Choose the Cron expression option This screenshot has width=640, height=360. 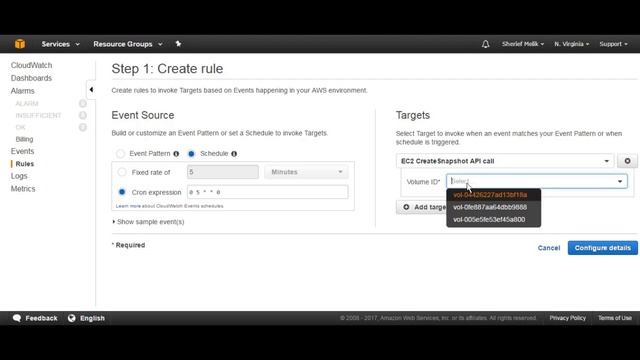[x=122, y=192]
